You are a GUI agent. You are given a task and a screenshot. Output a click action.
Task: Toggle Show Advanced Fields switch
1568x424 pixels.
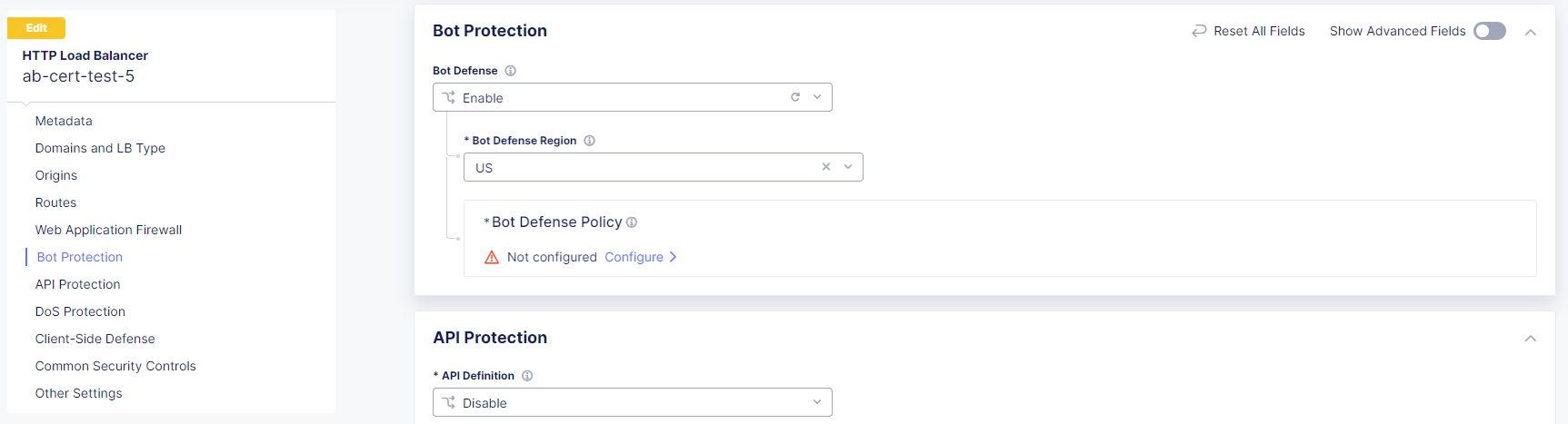coord(1490,31)
